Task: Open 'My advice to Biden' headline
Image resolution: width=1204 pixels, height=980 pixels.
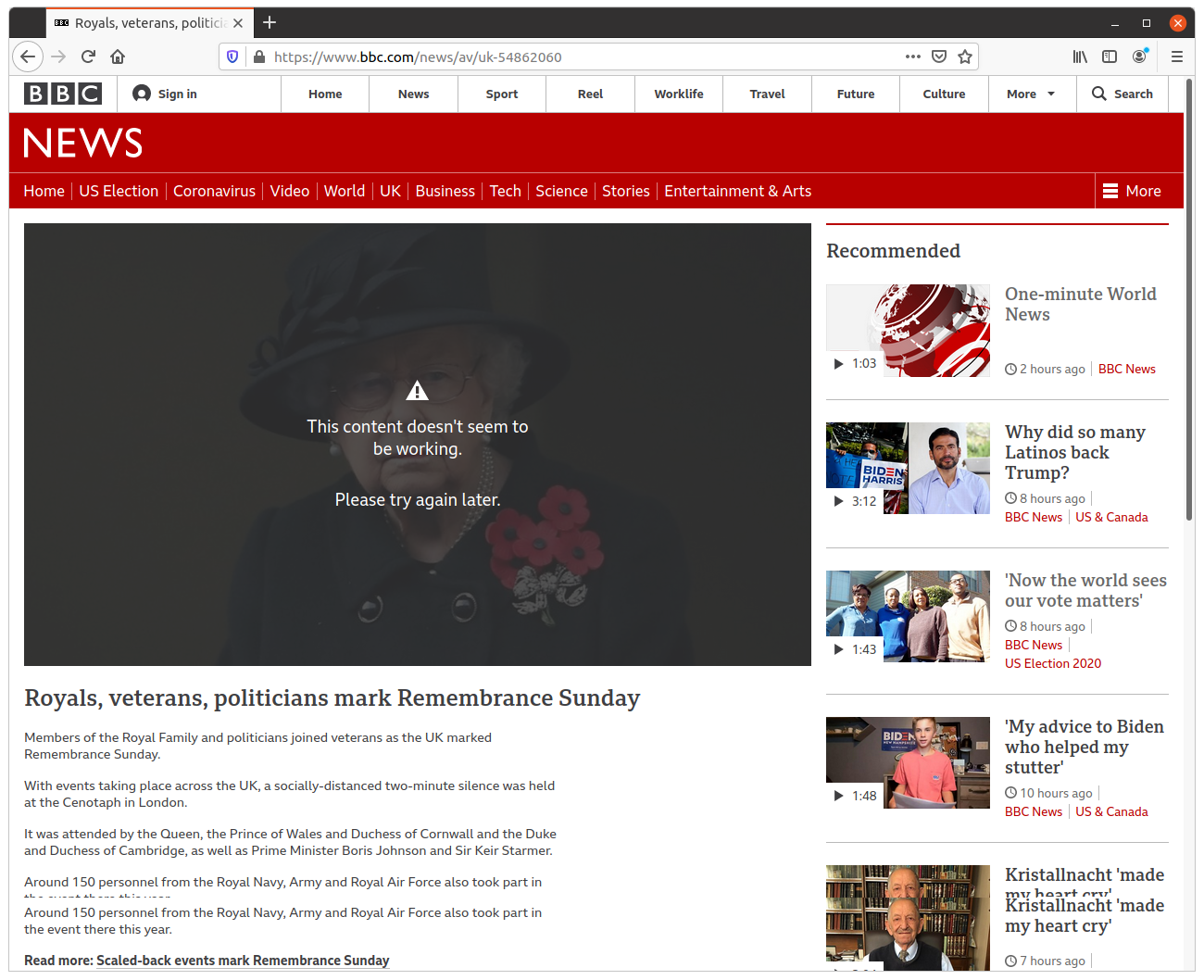Action: [x=1085, y=747]
